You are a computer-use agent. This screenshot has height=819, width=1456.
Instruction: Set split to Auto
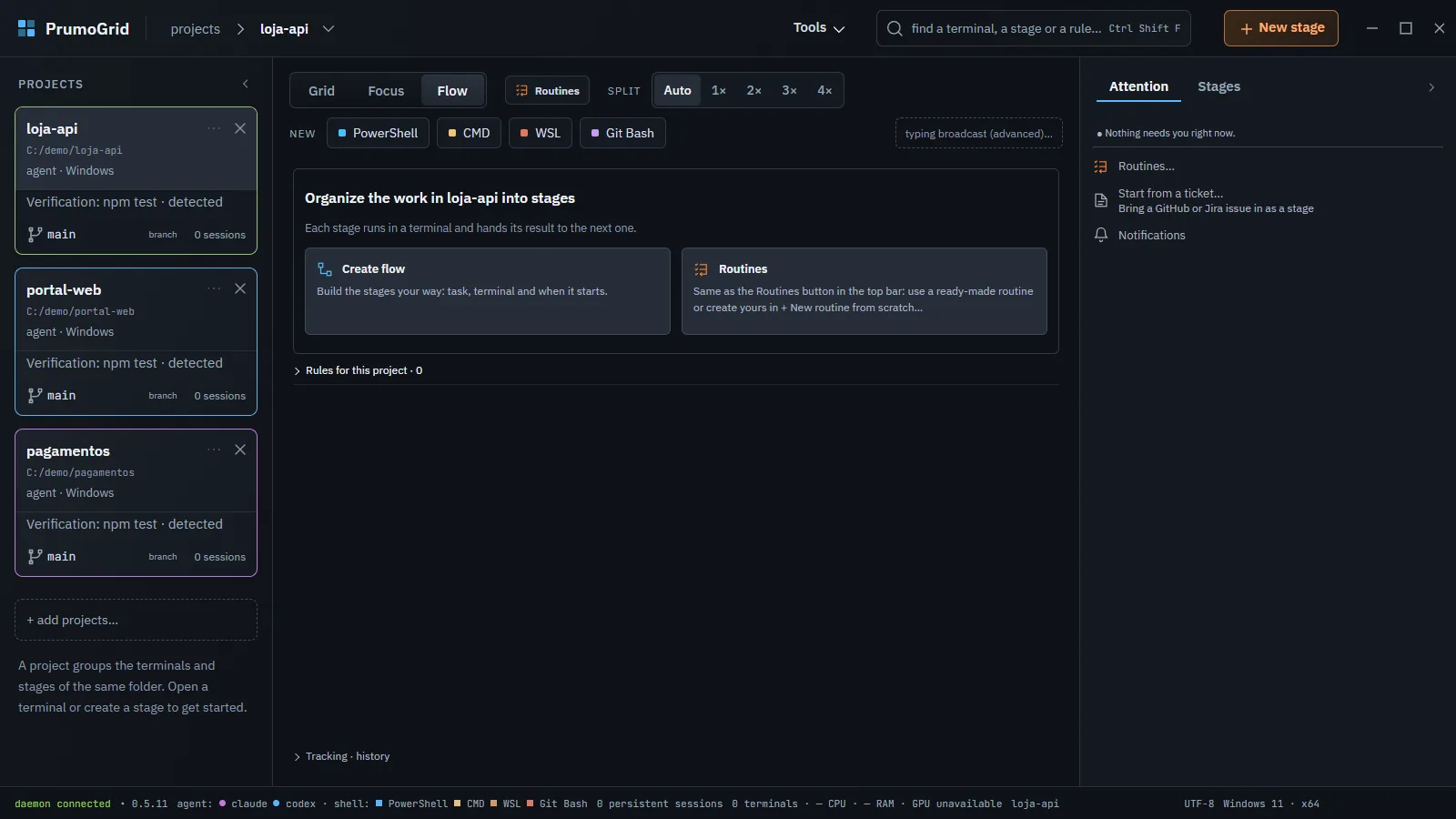(677, 91)
